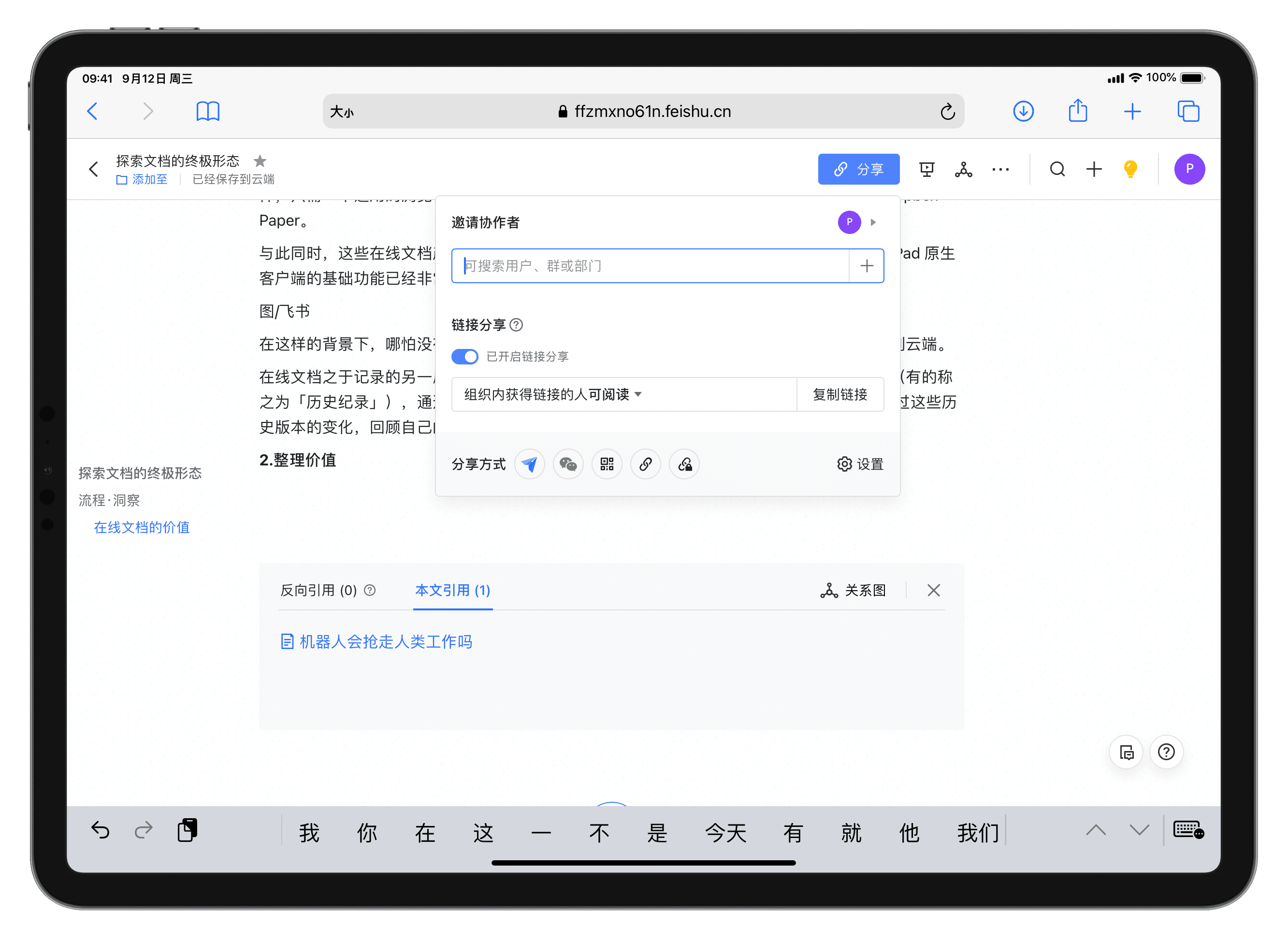Open relation graph icon in toolbar
Viewport: 1288px width, 940px height.
[963, 169]
